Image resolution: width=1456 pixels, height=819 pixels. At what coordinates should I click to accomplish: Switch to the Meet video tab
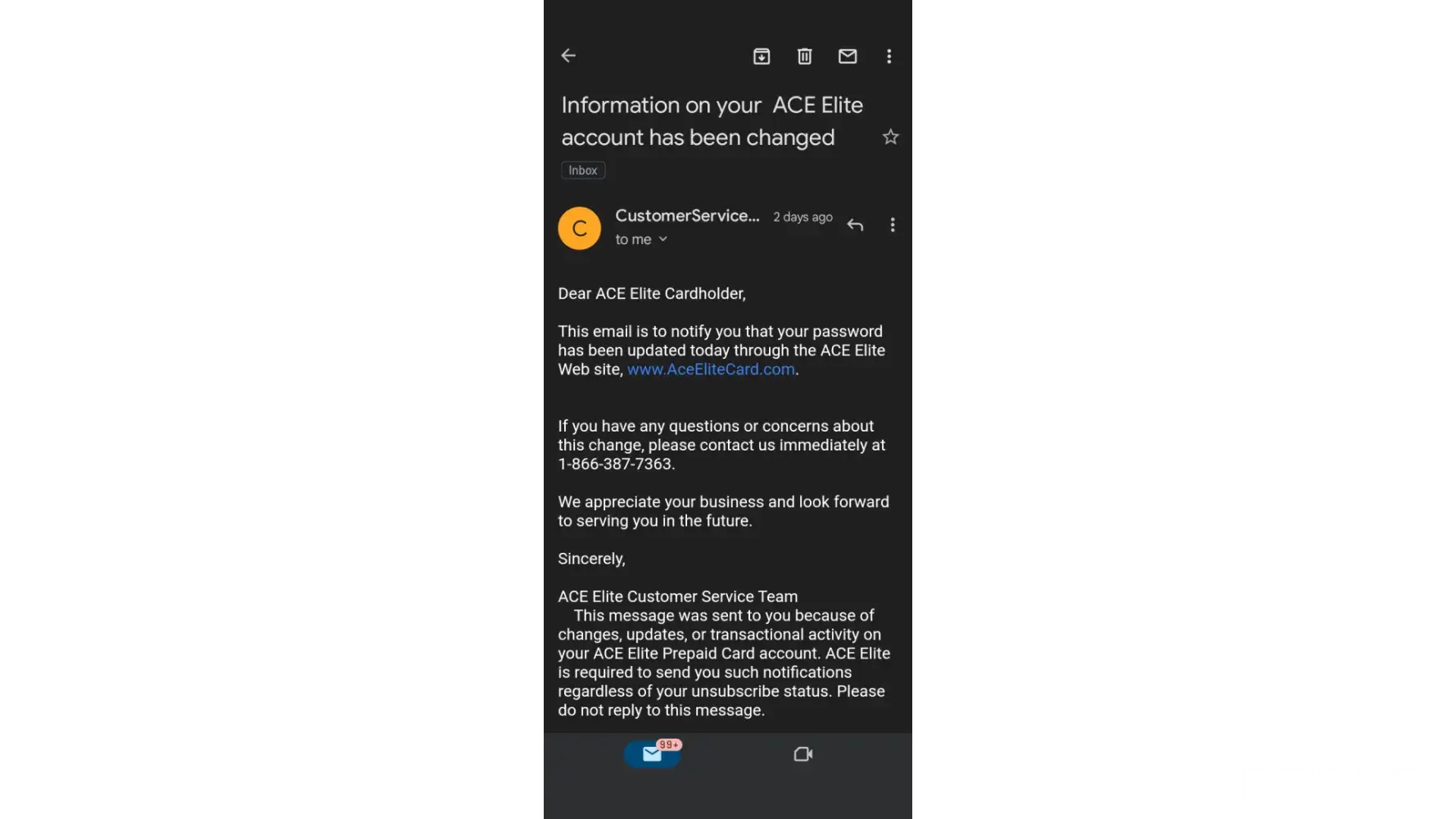803,754
